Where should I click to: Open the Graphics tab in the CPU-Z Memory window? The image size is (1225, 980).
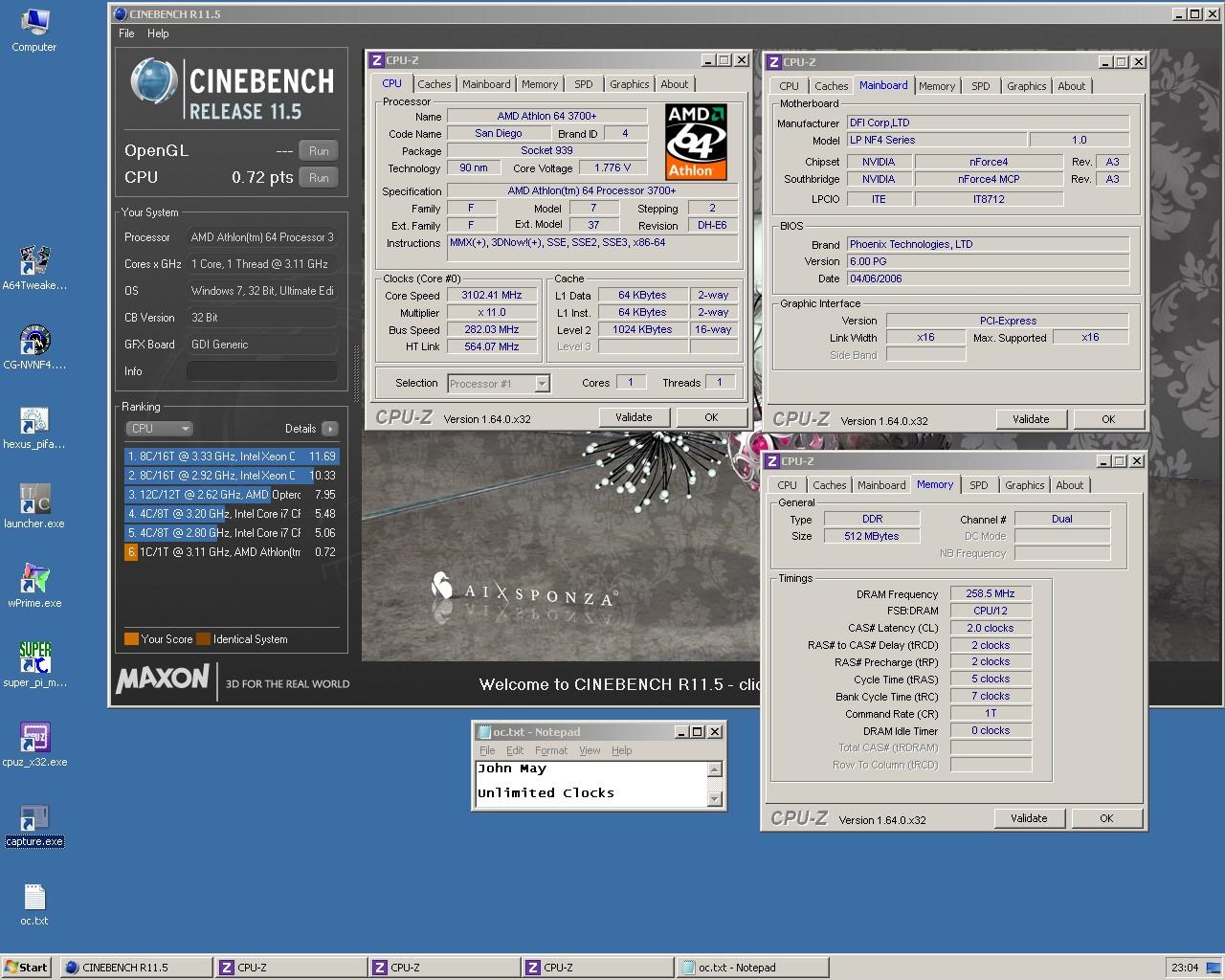(x=1025, y=485)
